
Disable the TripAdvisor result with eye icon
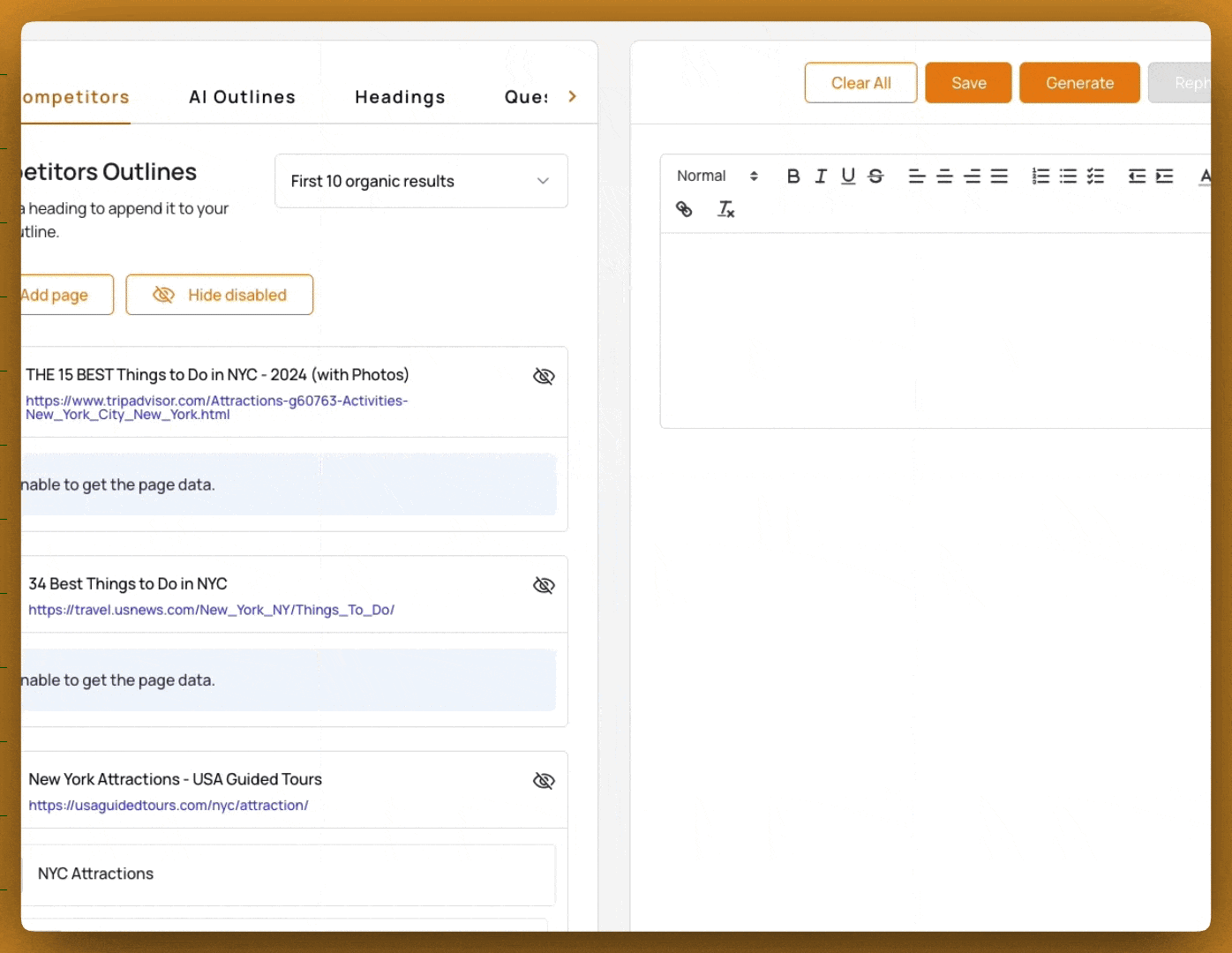click(544, 377)
